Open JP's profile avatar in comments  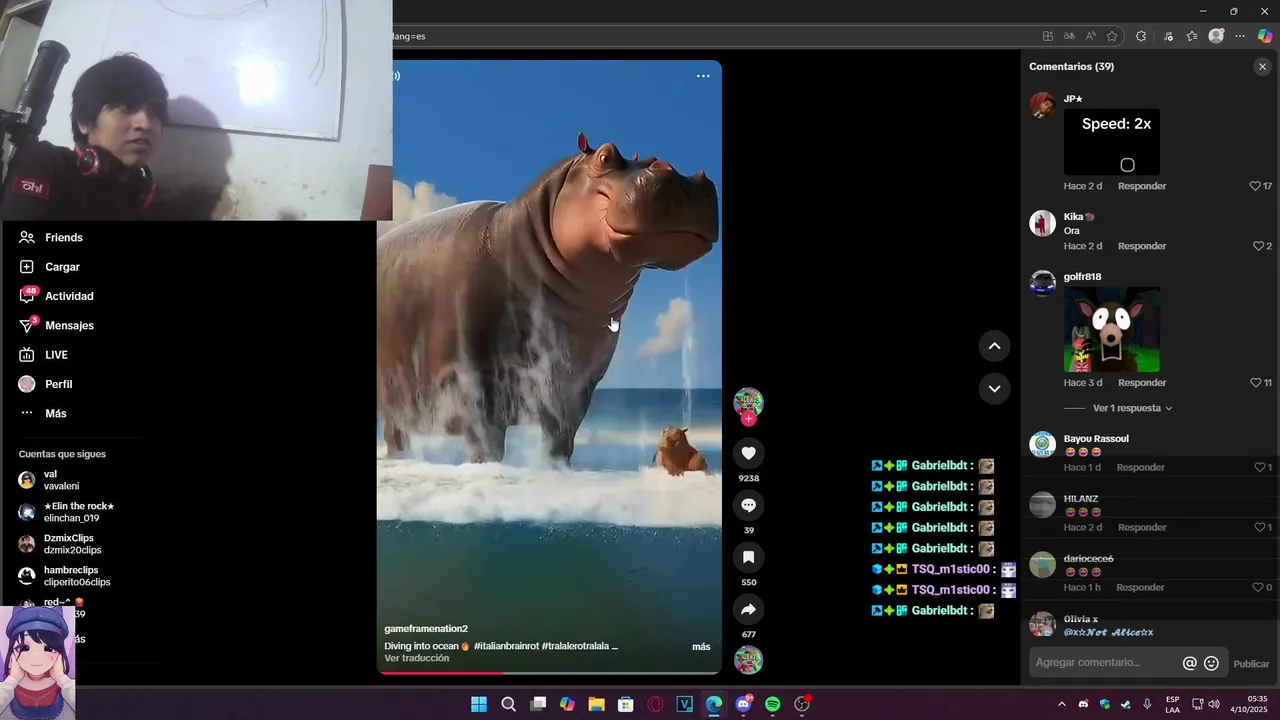click(1043, 105)
